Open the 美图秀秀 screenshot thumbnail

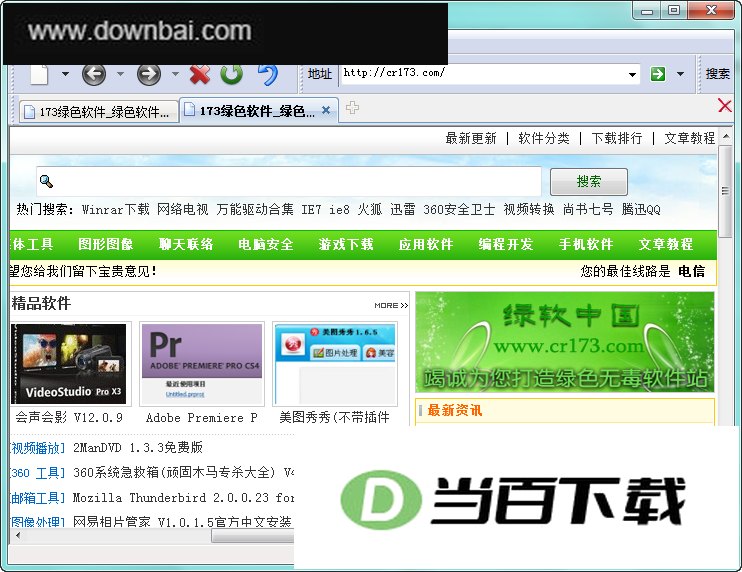[335, 364]
